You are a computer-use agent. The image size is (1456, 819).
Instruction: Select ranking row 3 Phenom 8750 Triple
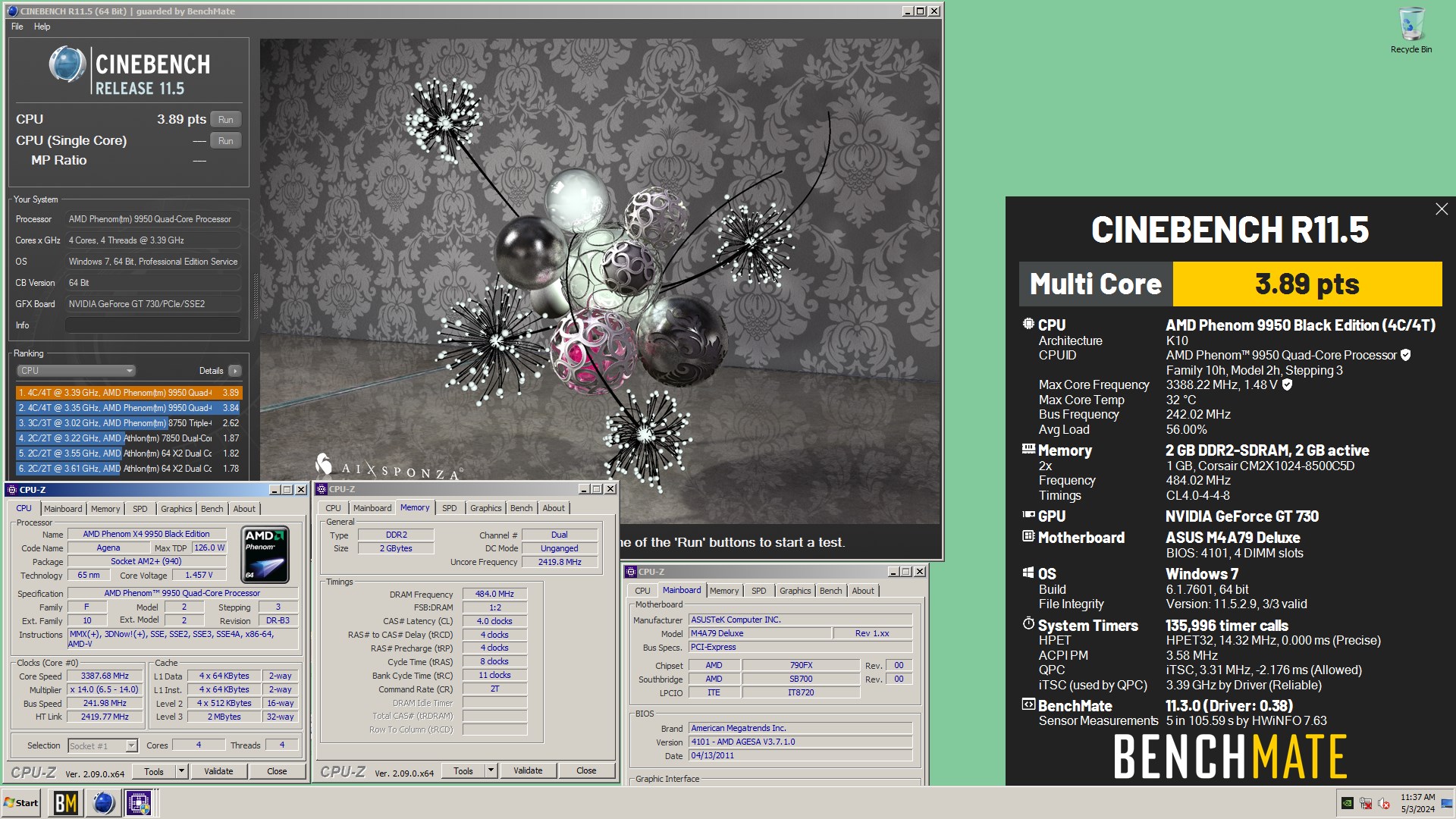coord(129,423)
